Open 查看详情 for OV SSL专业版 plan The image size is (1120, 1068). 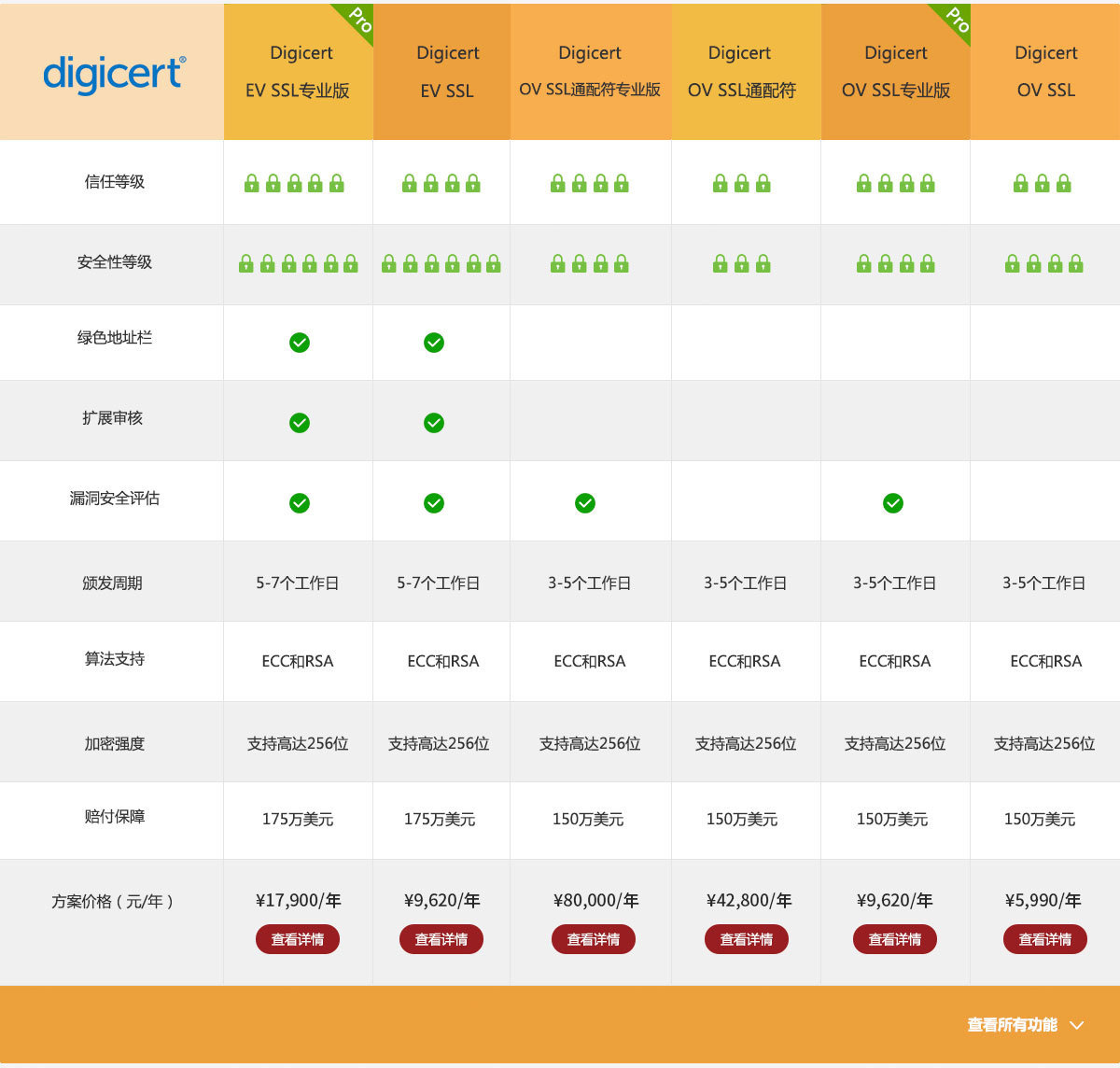point(895,939)
